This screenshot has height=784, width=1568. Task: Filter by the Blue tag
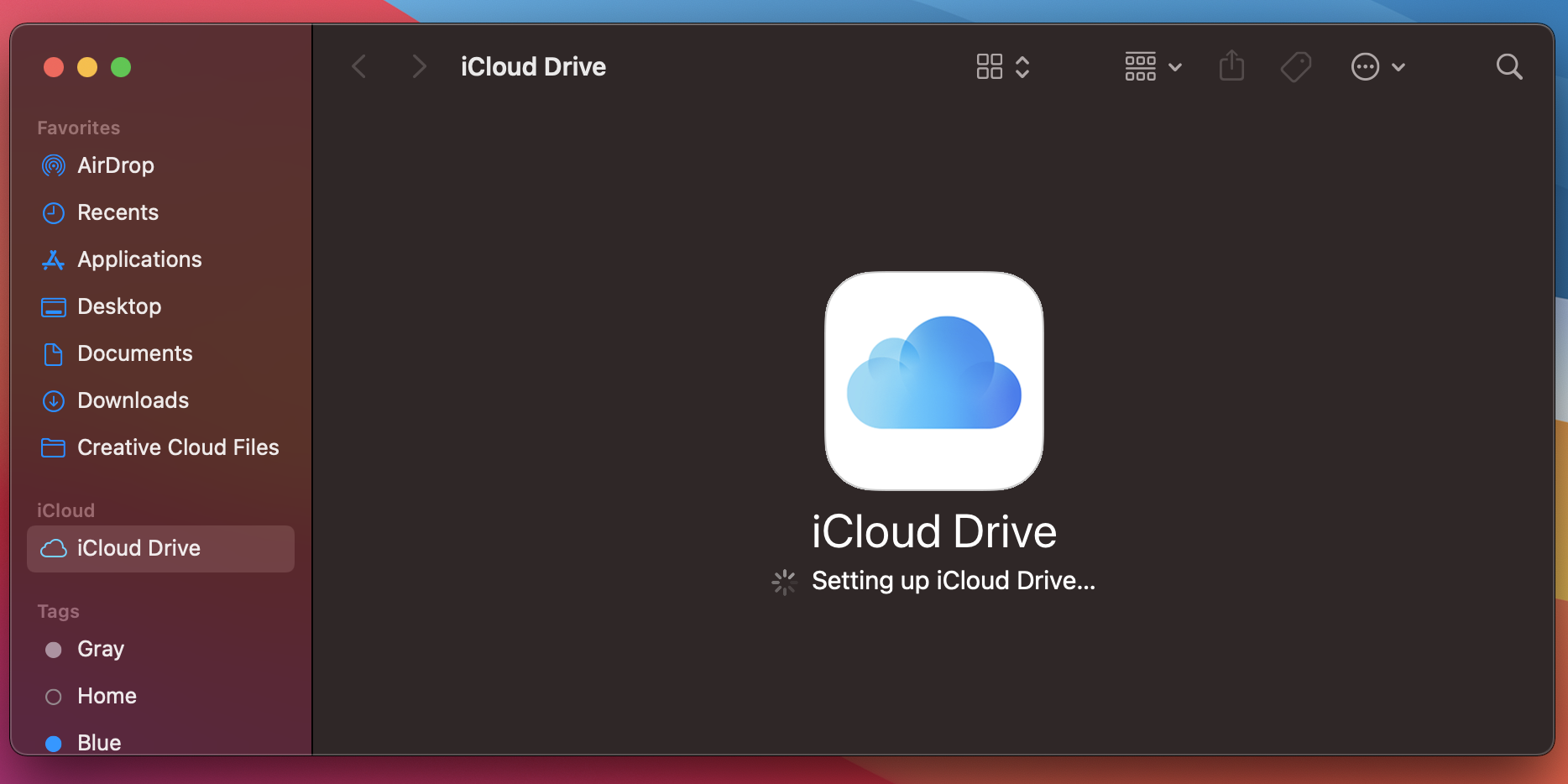[x=160, y=743]
